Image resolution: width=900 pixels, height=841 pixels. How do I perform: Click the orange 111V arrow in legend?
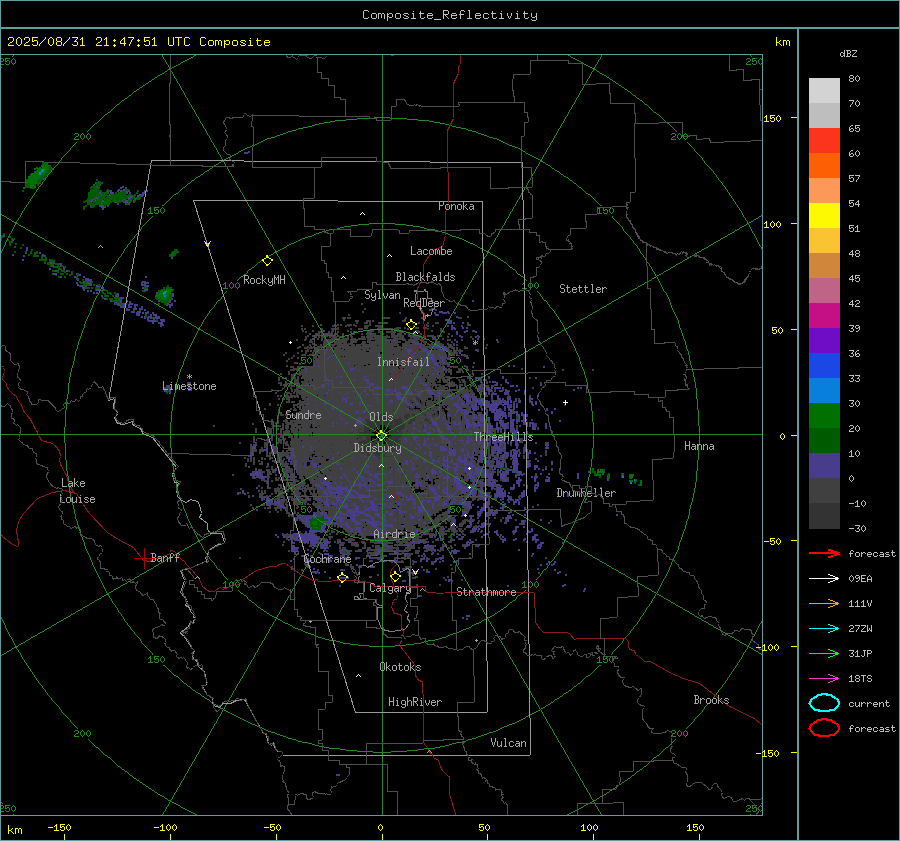tap(824, 603)
